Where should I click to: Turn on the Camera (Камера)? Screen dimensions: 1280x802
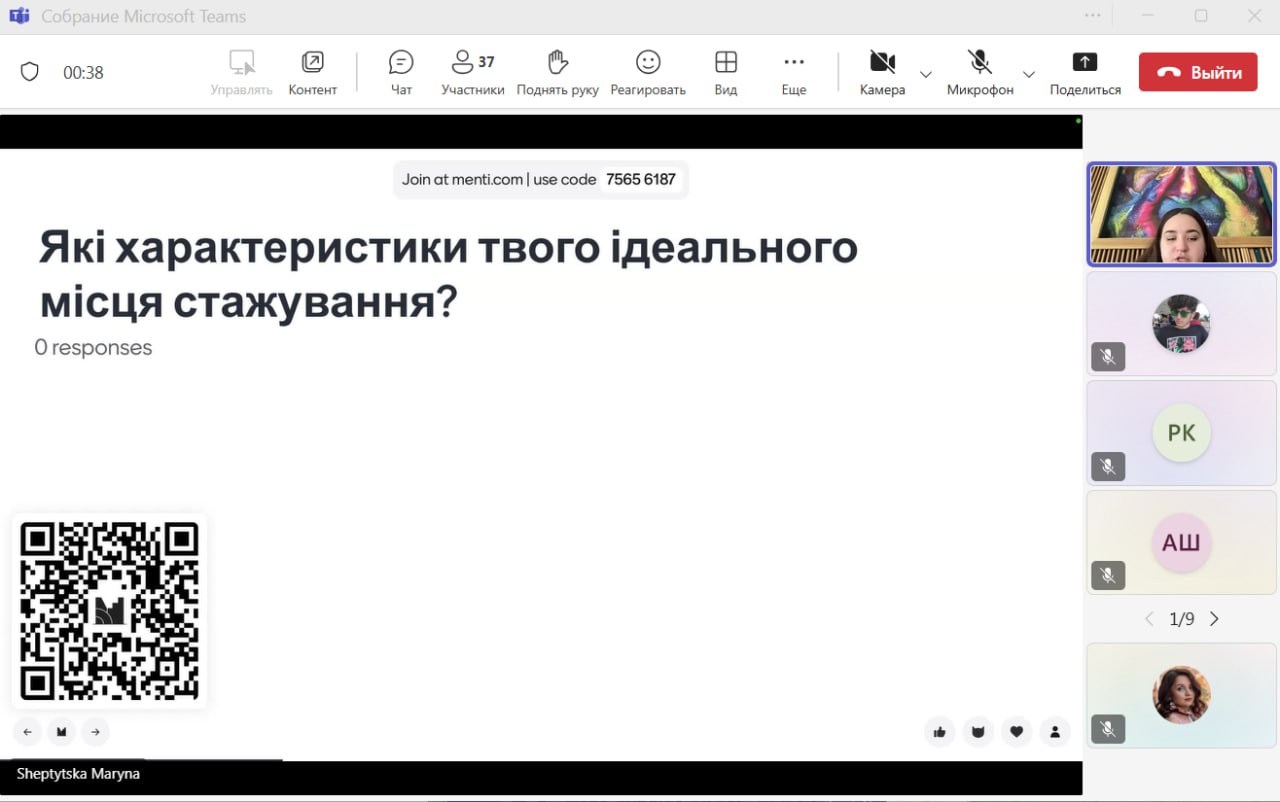[x=881, y=72]
